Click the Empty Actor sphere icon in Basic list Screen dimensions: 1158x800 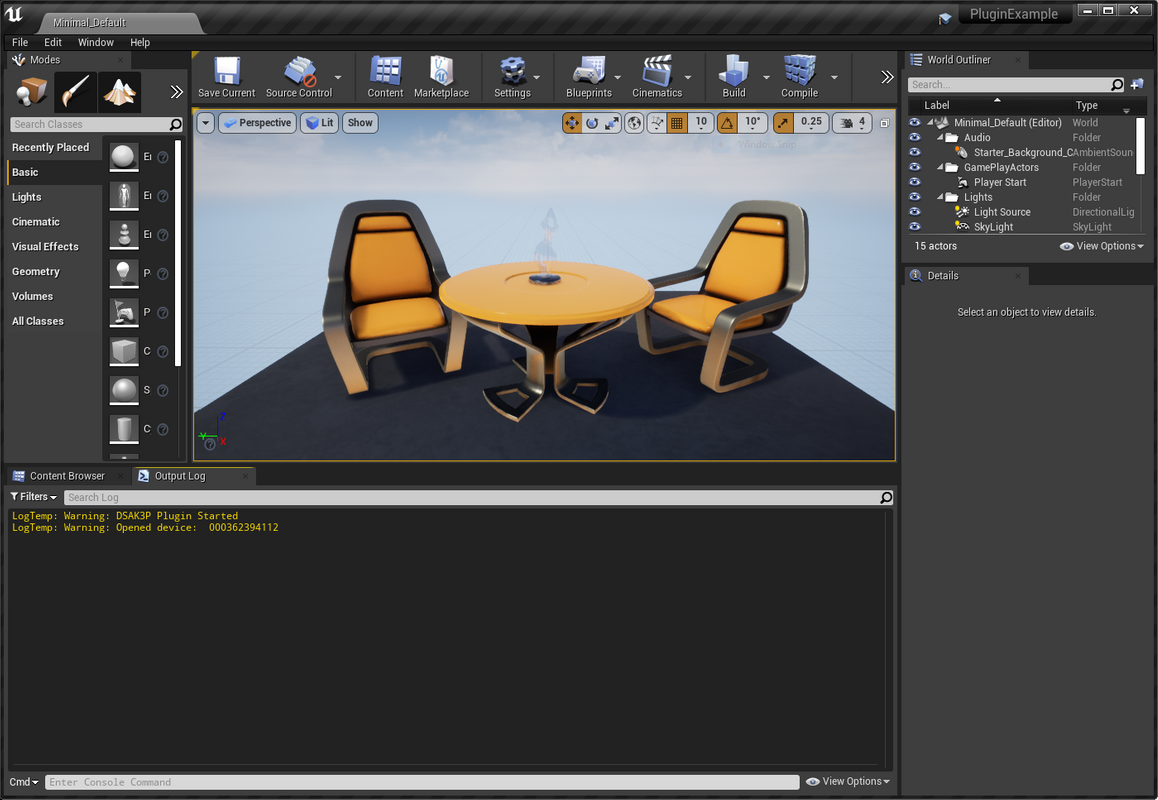tap(123, 157)
